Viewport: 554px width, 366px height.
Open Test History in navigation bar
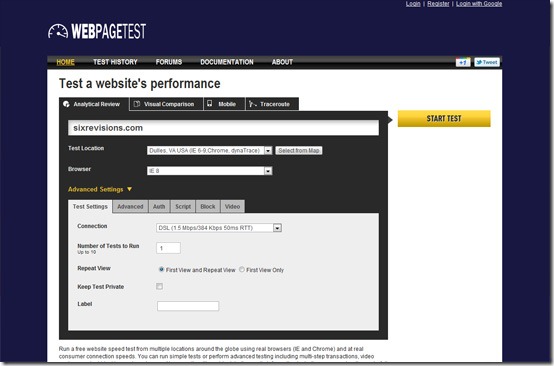(115, 62)
